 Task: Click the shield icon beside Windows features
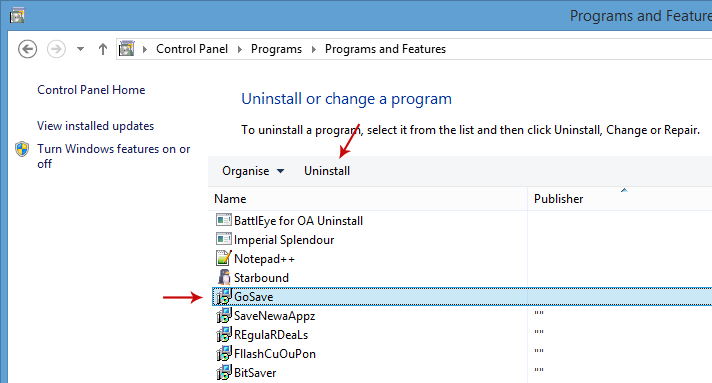22,149
